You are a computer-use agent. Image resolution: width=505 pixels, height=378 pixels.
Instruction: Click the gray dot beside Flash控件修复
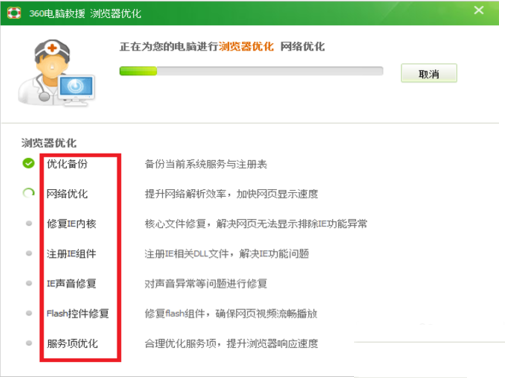[x=29, y=313]
